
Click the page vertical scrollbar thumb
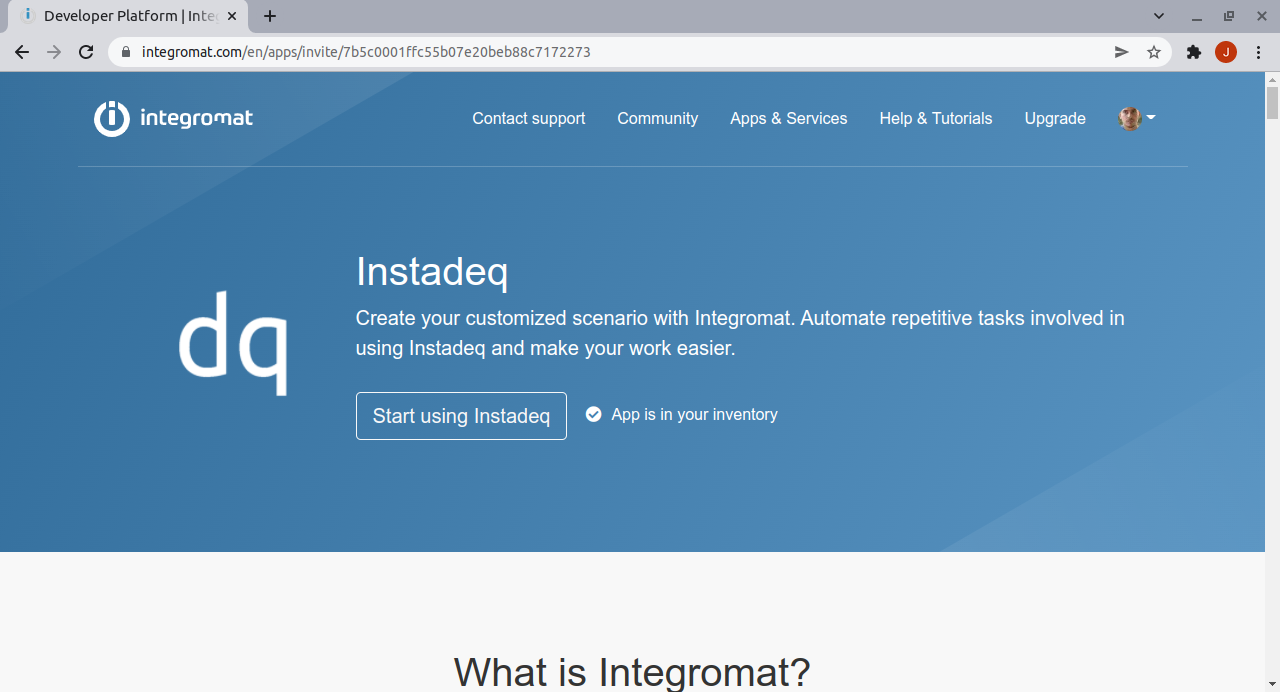tap(1272, 103)
